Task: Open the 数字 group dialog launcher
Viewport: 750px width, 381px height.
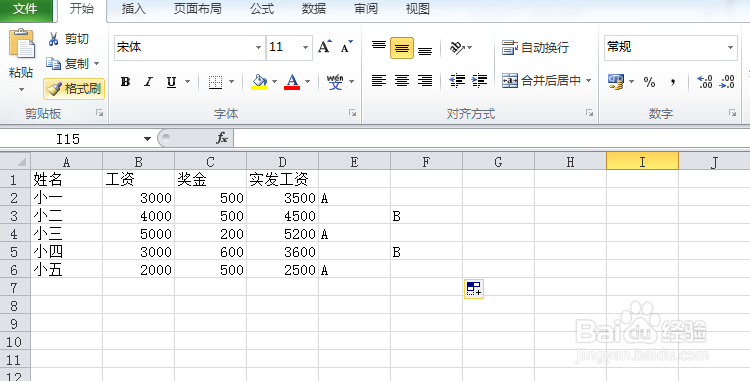Action: click(732, 113)
